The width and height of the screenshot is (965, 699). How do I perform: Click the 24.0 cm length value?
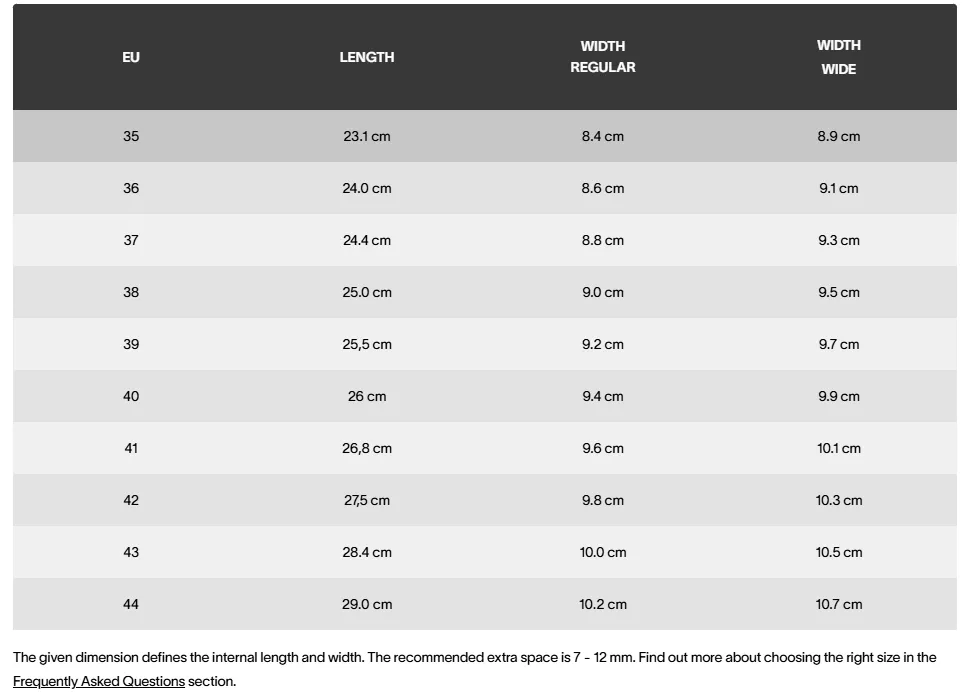tap(367, 188)
